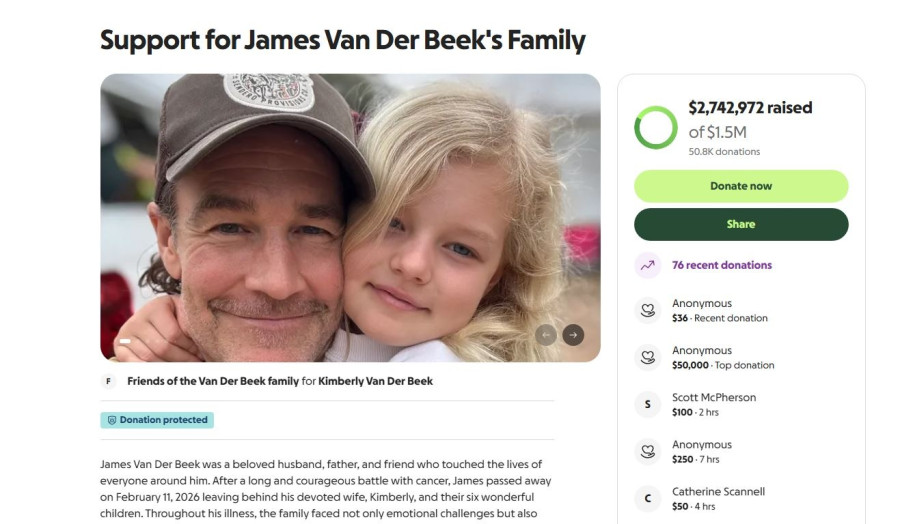
Task: Click the heart-hand icon next to the $36 donation
Action: [x=647, y=310]
